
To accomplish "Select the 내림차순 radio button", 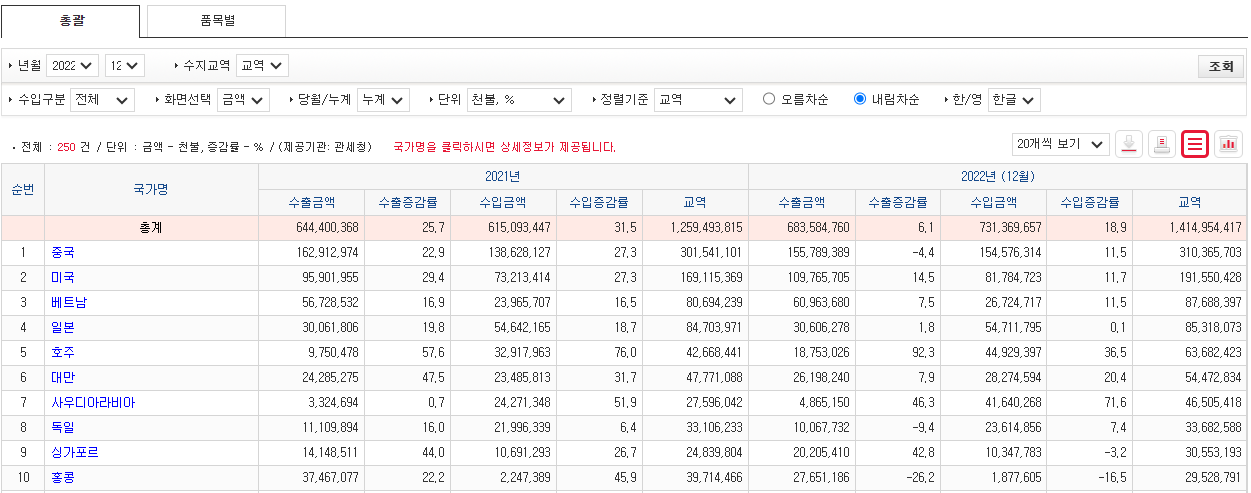I will tap(859, 99).
